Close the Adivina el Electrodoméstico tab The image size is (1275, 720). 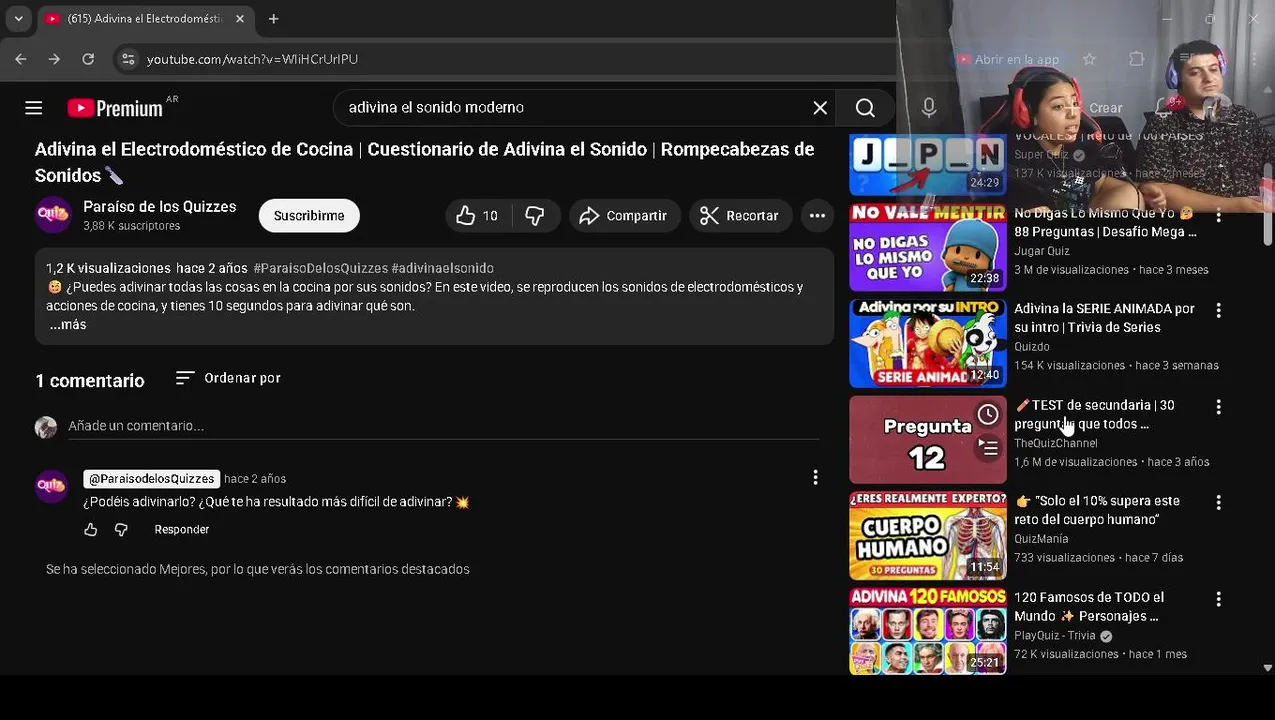pos(240,19)
